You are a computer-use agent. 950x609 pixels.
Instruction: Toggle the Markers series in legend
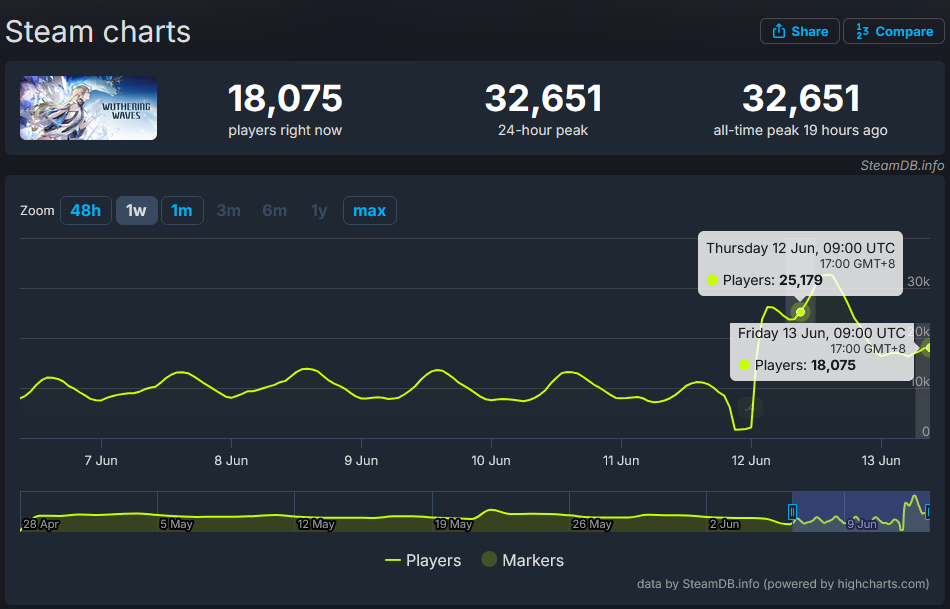click(522, 560)
